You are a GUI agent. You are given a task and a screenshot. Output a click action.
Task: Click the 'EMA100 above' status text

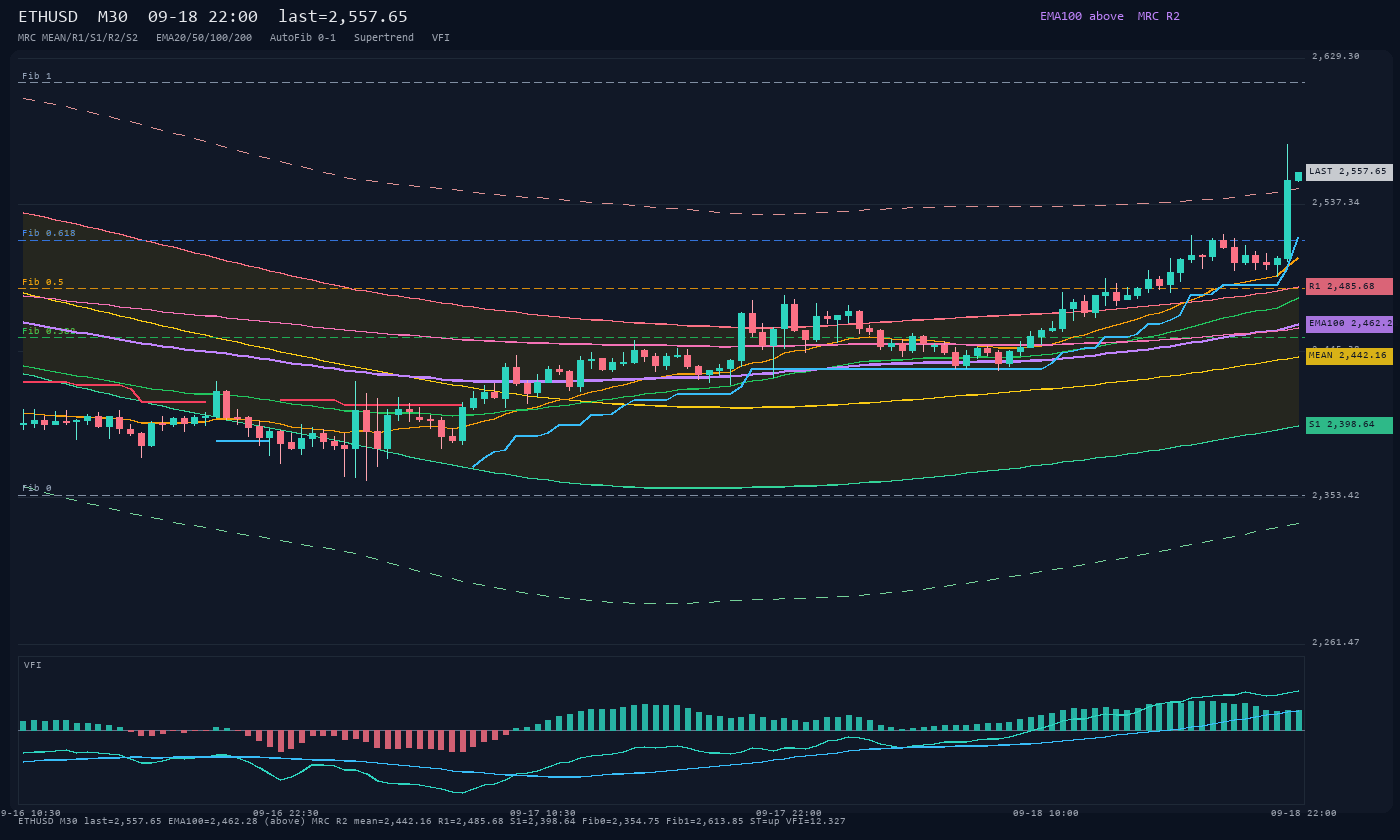(1081, 16)
